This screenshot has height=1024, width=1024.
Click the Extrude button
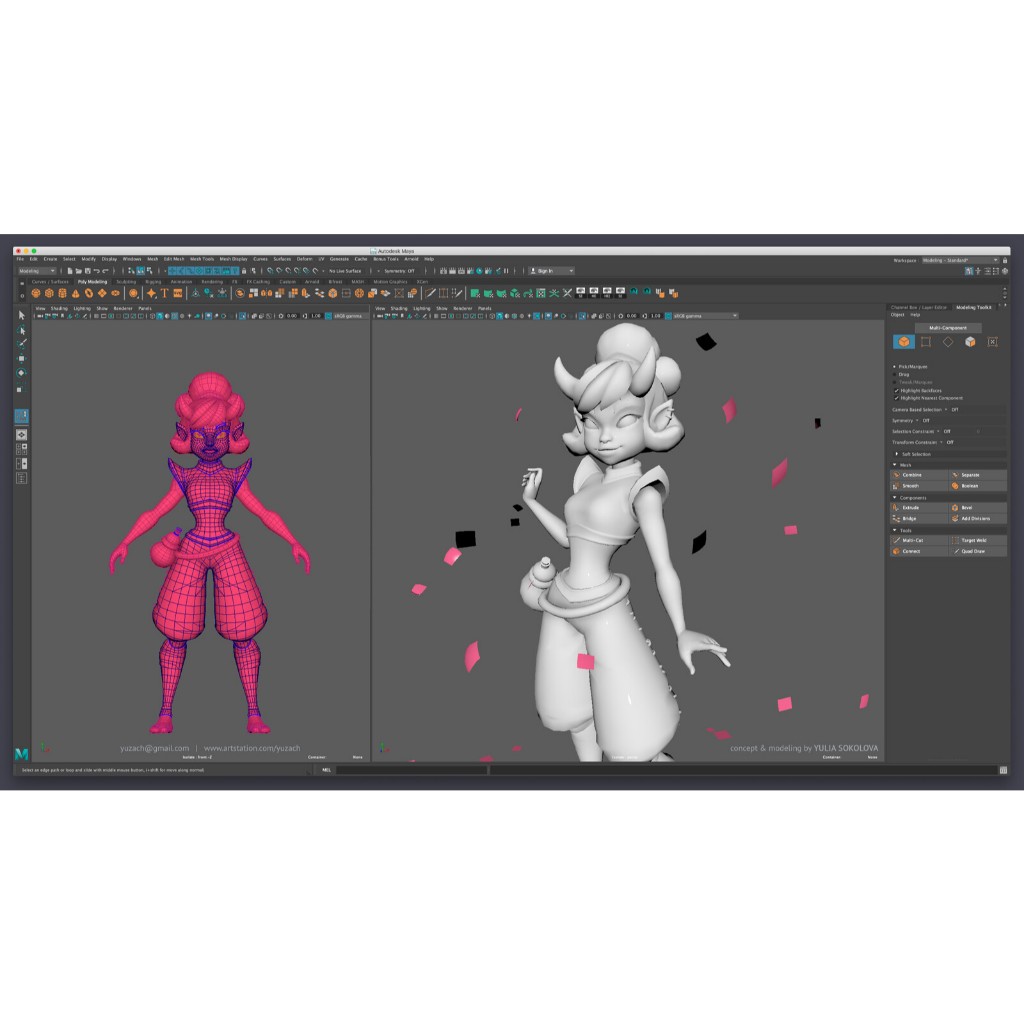920,507
